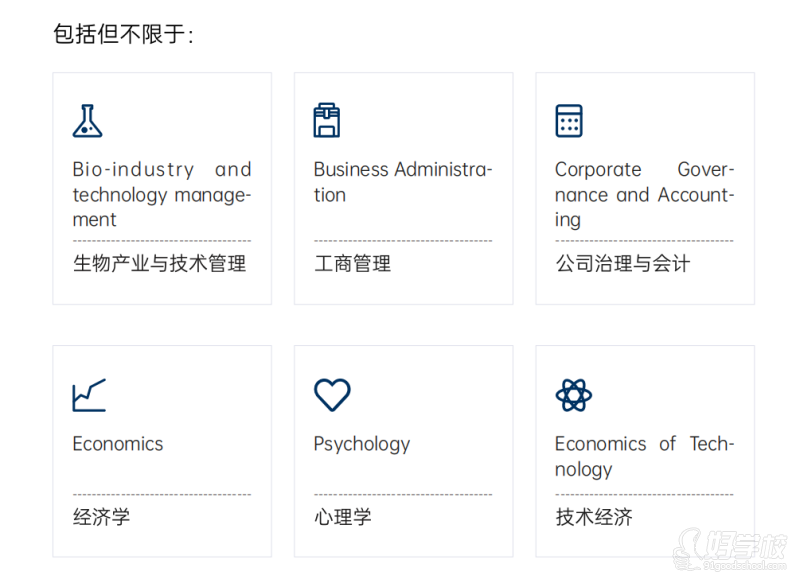Click the 公司治理与会计 label
This screenshot has width=800, height=583.
(622, 264)
